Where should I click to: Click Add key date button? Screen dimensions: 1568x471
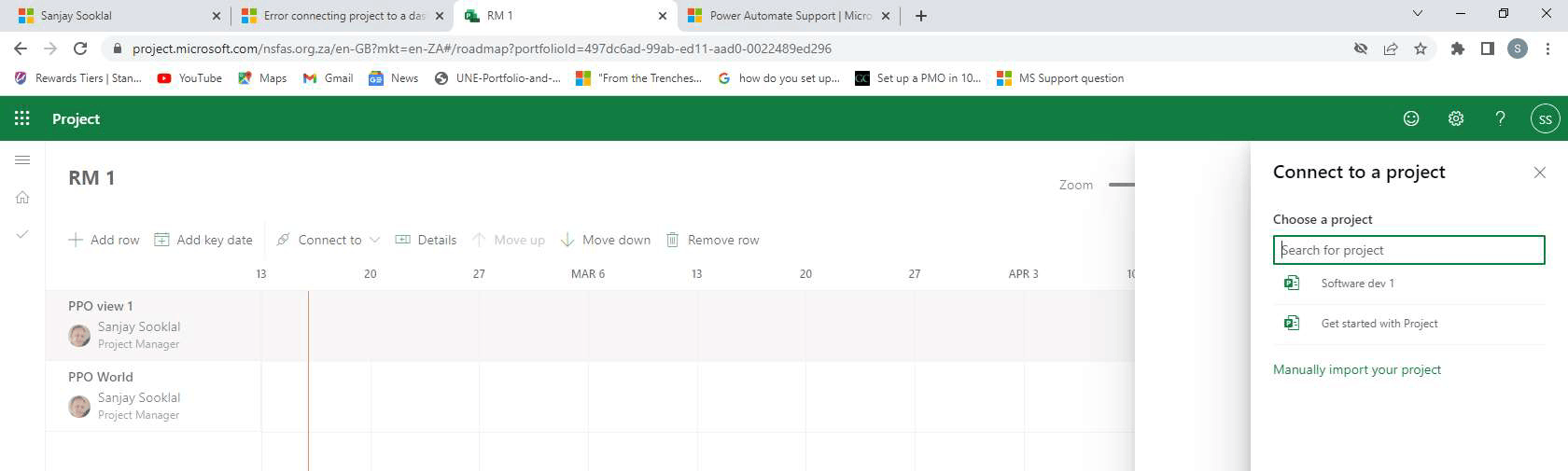click(x=203, y=240)
